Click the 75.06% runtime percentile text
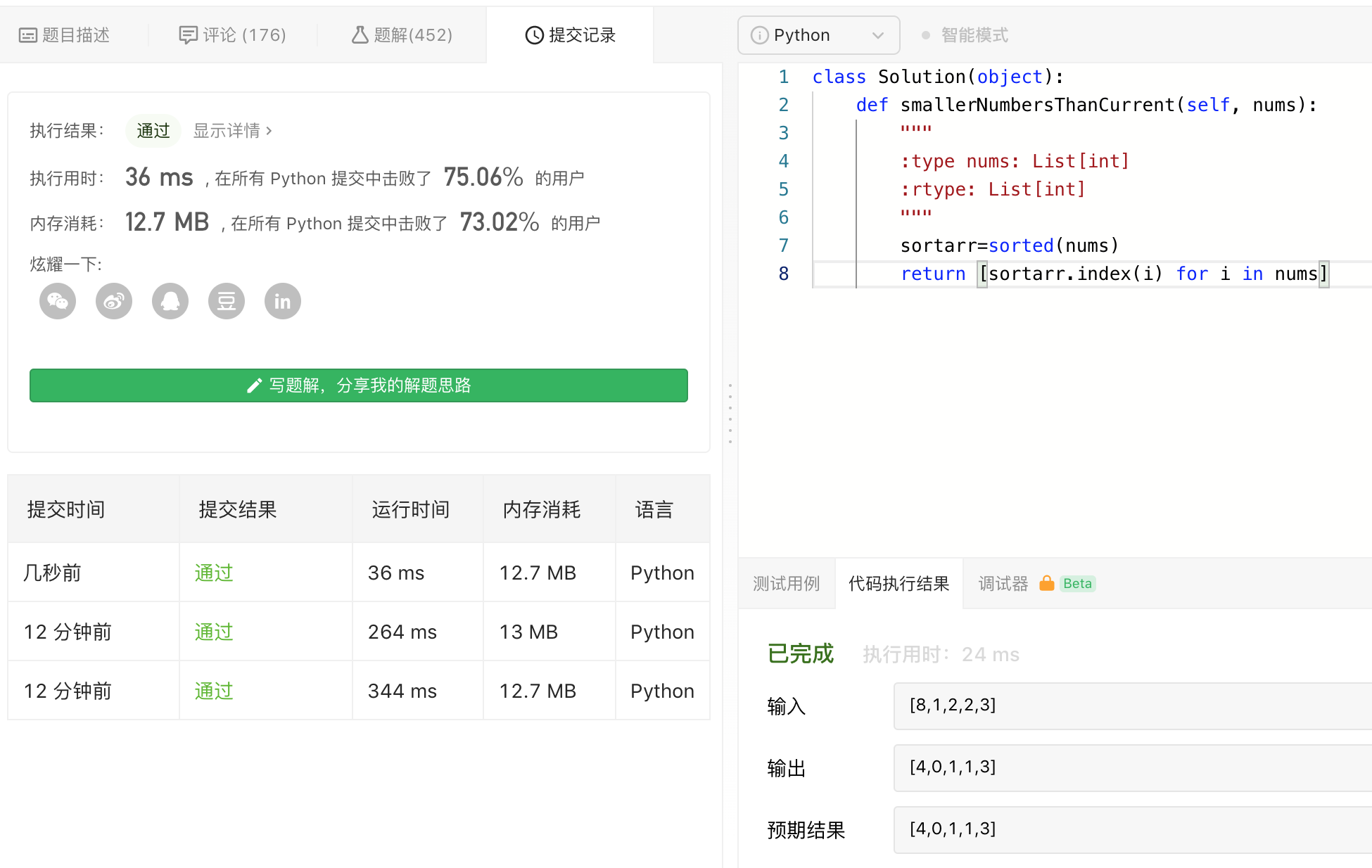1372x868 pixels. (x=483, y=177)
